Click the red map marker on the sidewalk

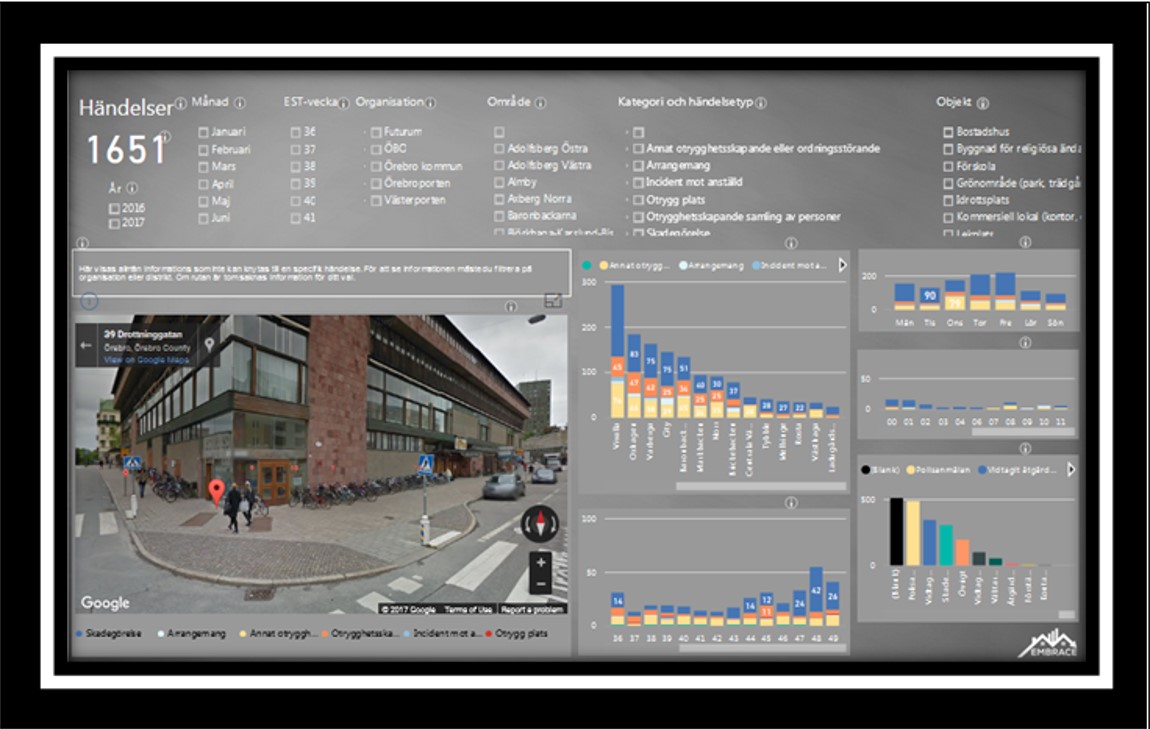[216, 492]
